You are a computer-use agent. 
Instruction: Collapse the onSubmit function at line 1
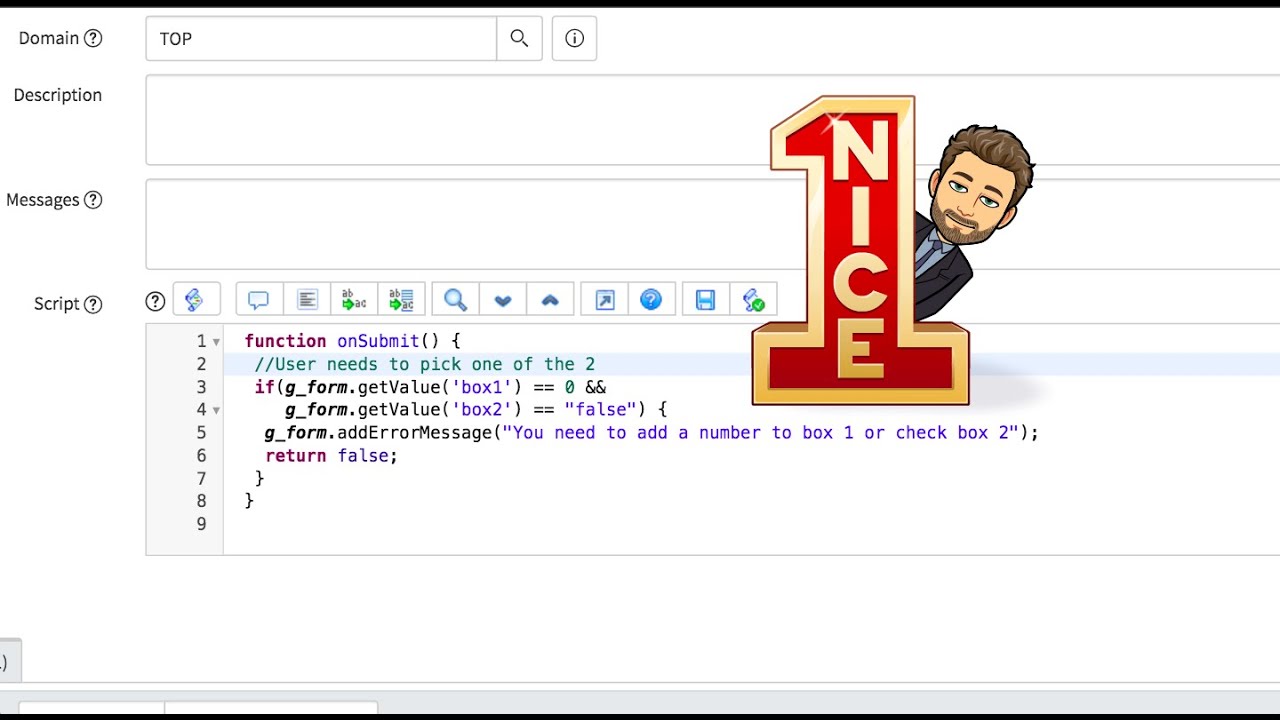[216, 341]
